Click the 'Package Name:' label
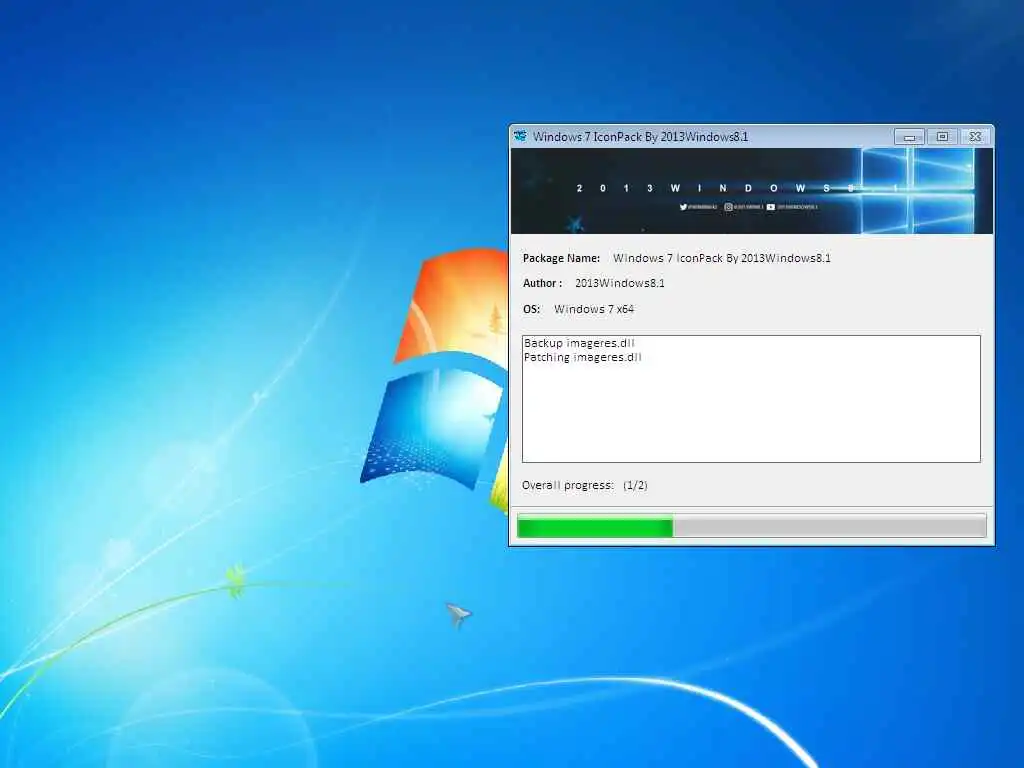This screenshot has width=1024, height=768. (x=561, y=258)
